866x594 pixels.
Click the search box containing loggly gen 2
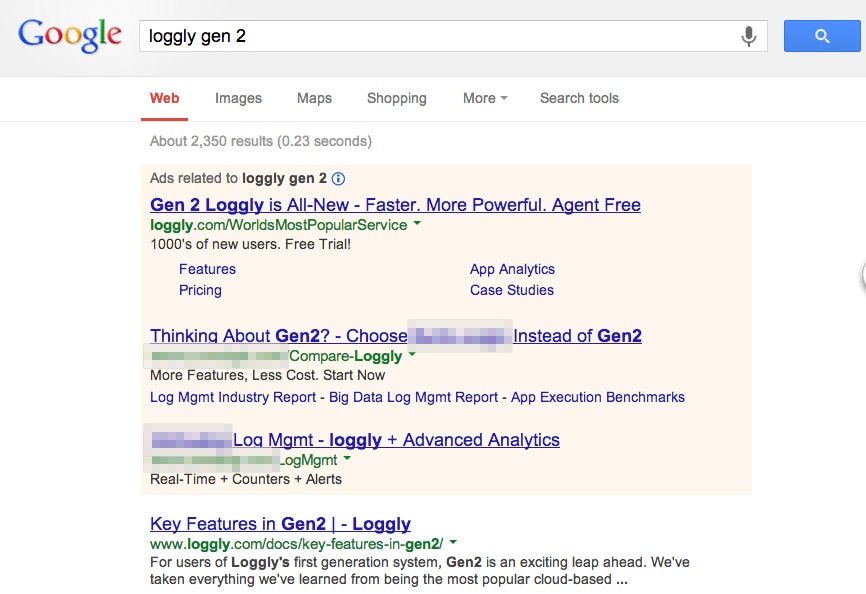click(x=440, y=37)
